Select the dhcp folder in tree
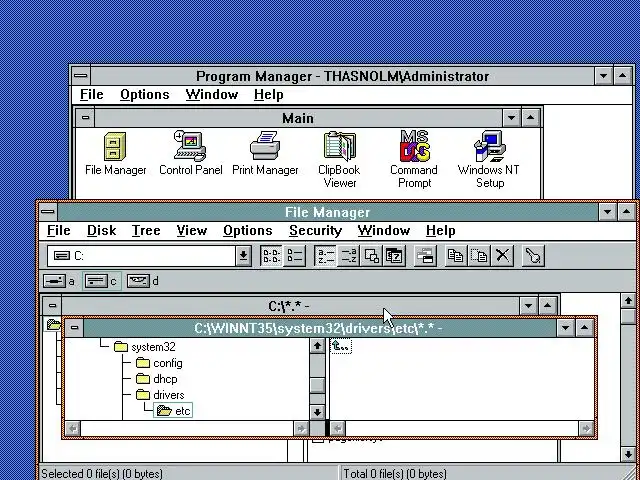640x480 pixels. coord(157,379)
